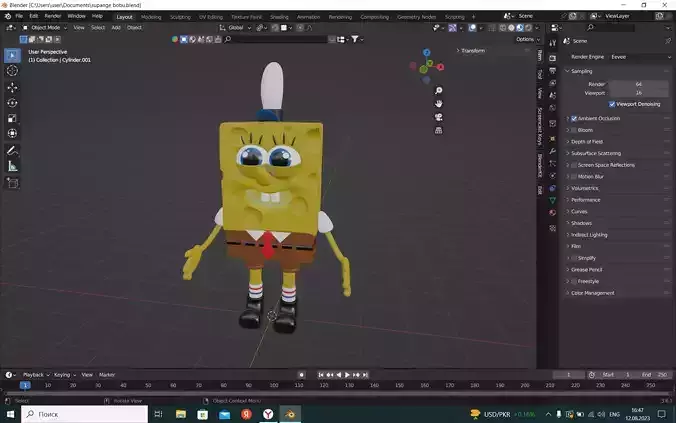The height and width of the screenshot is (423, 676).
Task: Open the Render properties tab icon
Action: (x=553, y=58)
